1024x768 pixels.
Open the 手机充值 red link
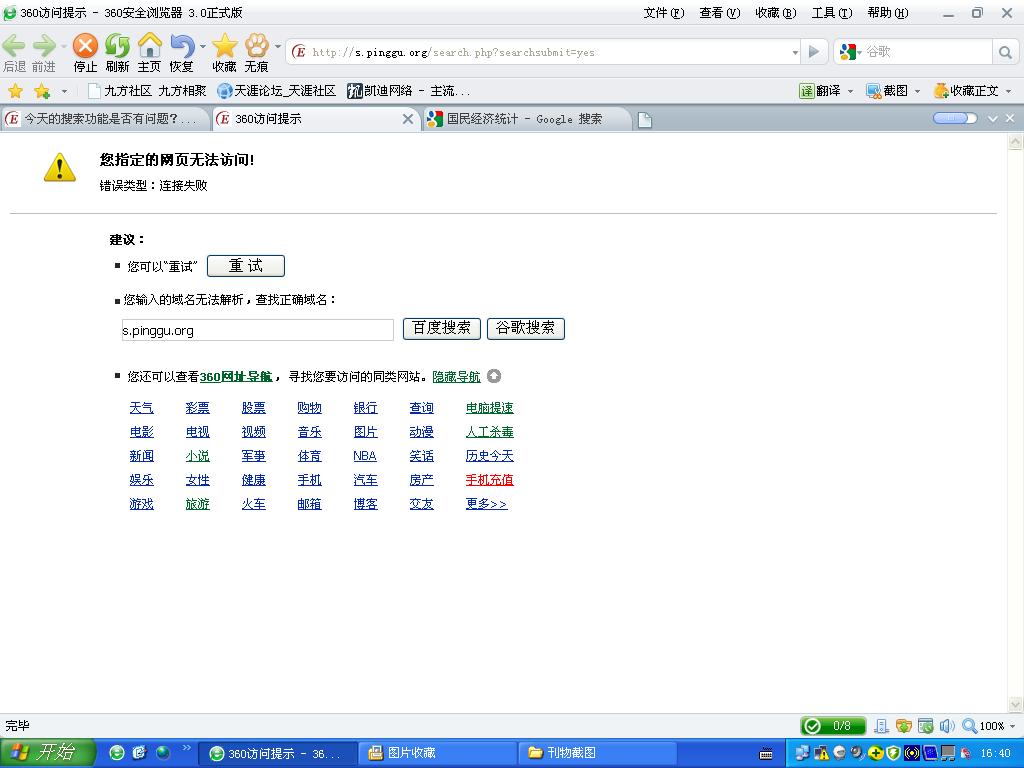click(490, 480)
